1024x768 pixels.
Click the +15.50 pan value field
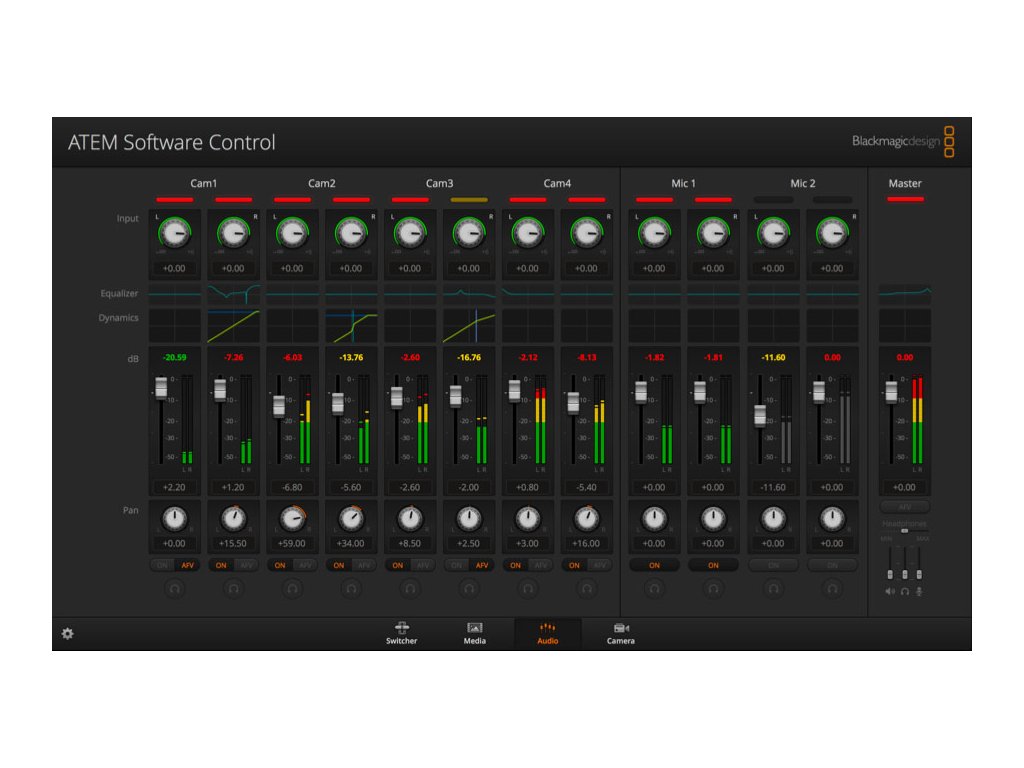coord(233,543)
